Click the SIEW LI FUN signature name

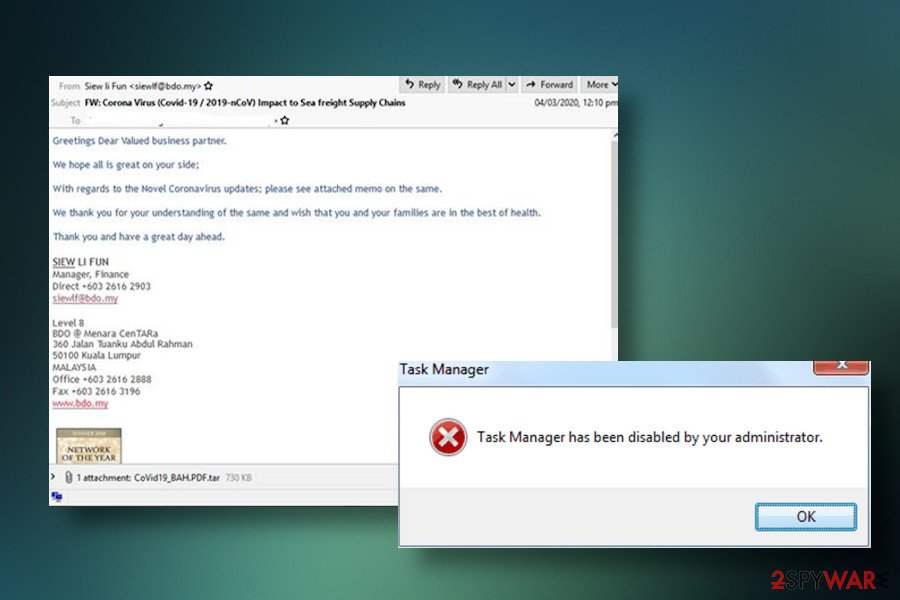80,262
